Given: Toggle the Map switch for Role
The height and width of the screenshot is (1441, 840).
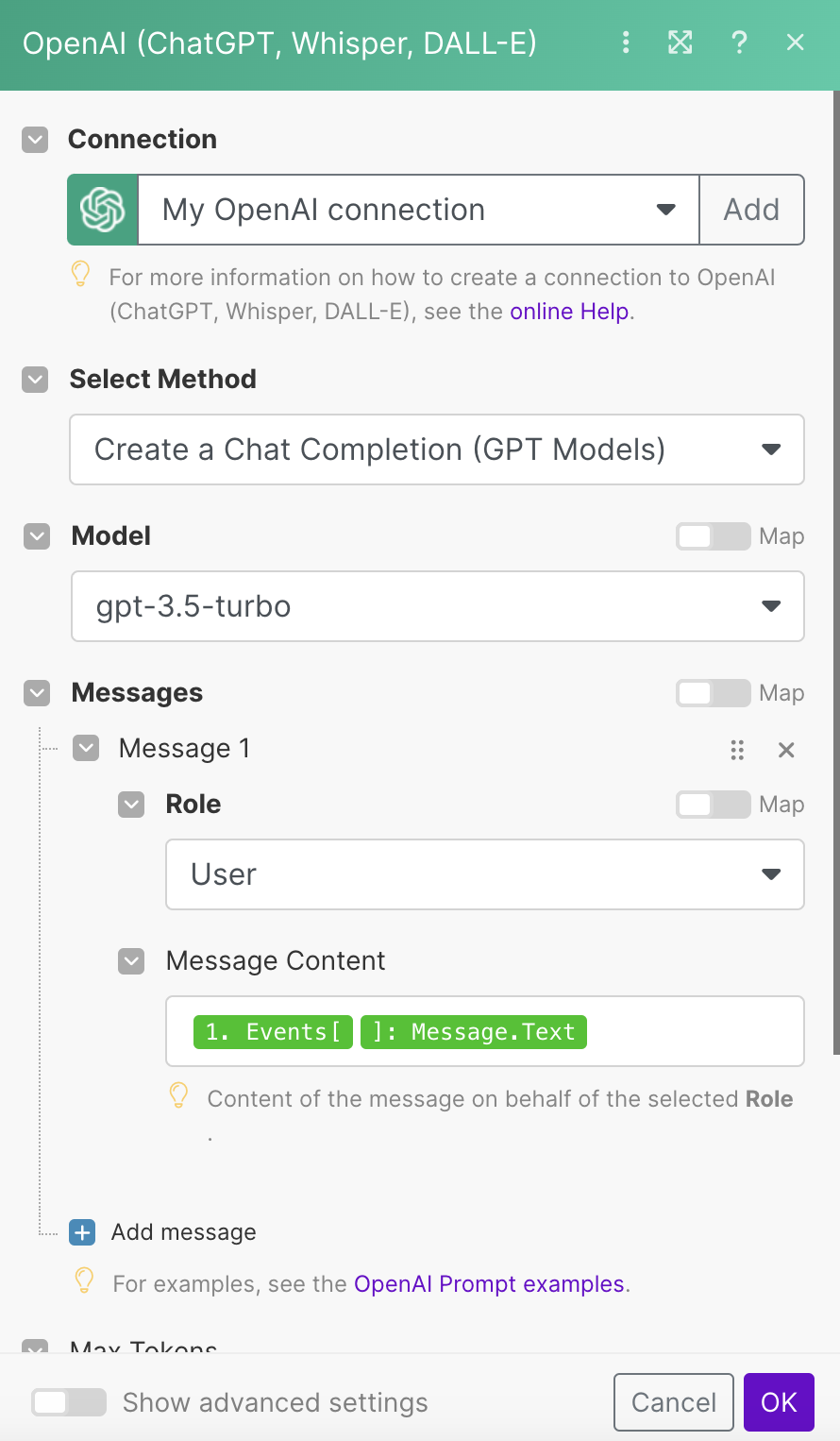Looking at the screenshot, I should pos(713,805).
